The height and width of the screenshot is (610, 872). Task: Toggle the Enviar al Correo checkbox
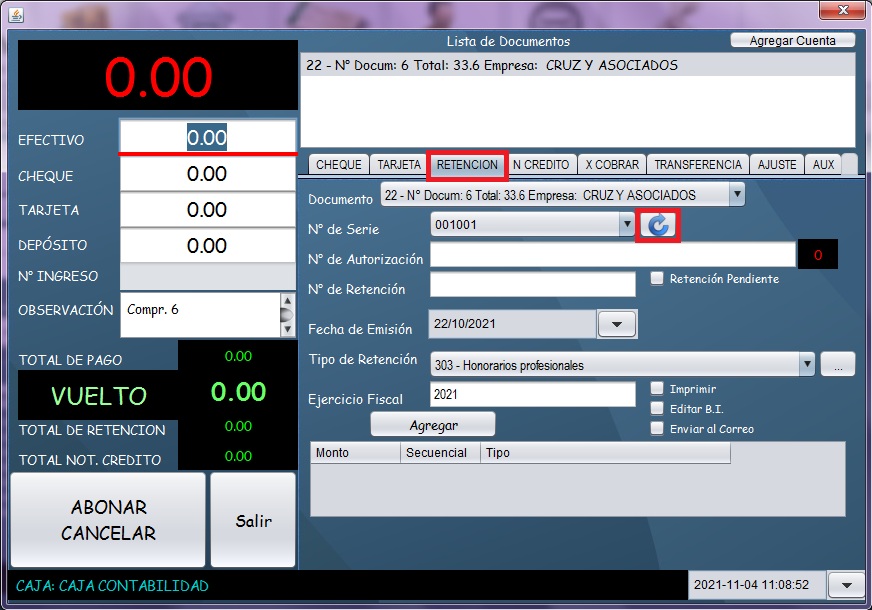657,429
